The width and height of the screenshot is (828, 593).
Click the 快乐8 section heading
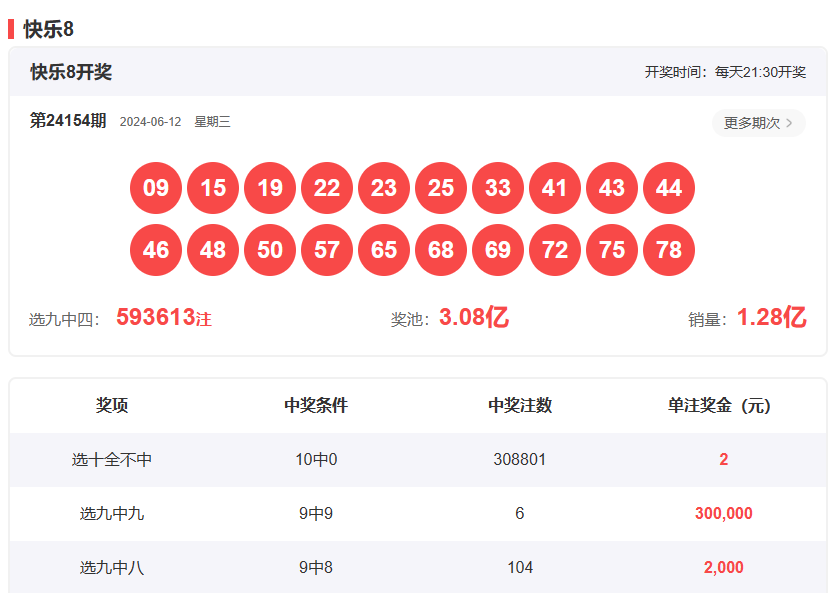point(49,29)
